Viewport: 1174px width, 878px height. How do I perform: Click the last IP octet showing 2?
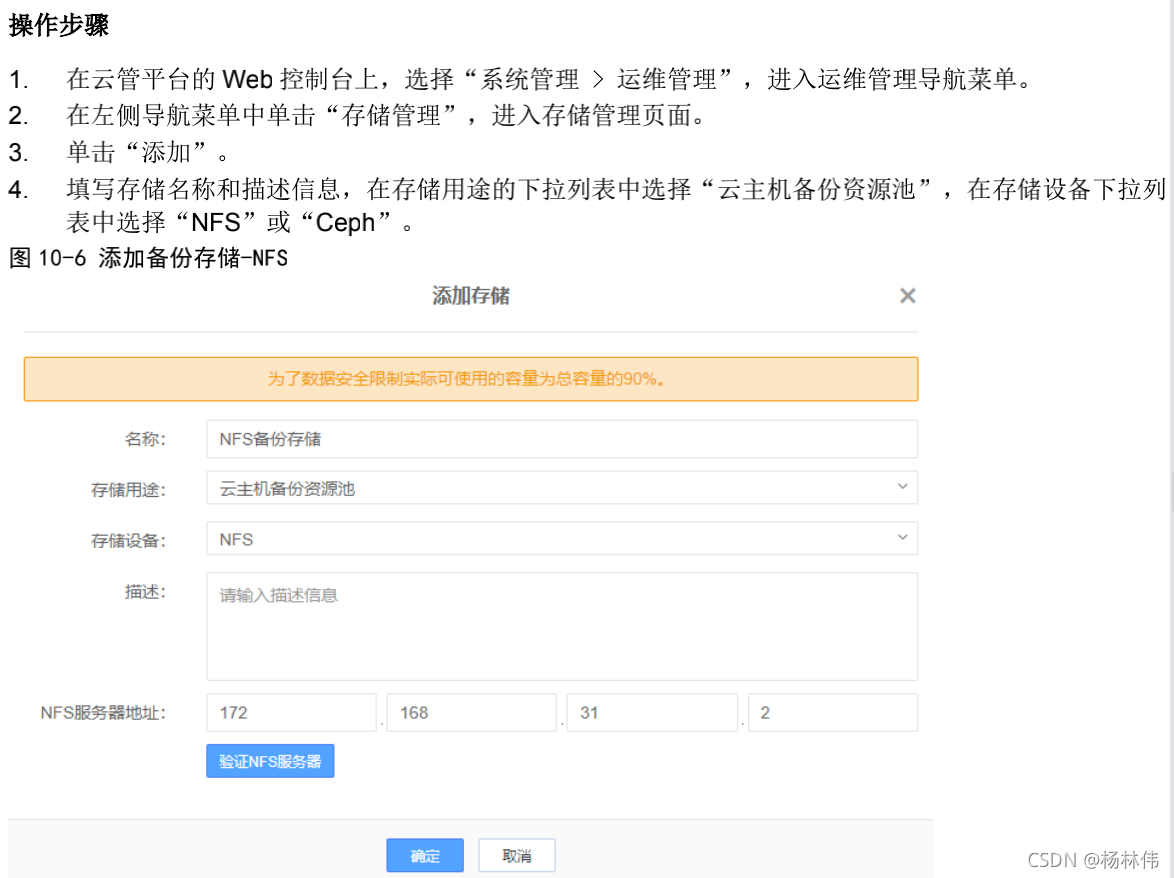tap(833, 712)
